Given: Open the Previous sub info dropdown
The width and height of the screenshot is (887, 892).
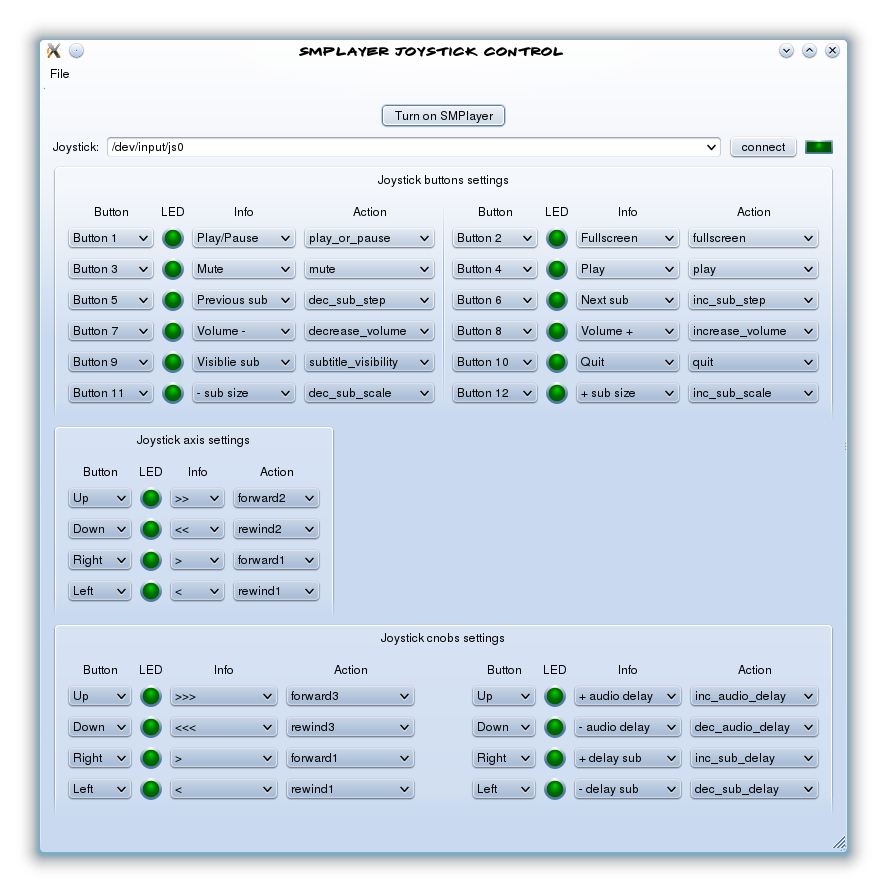Looking at the screenshot, I should coord(244,300).
